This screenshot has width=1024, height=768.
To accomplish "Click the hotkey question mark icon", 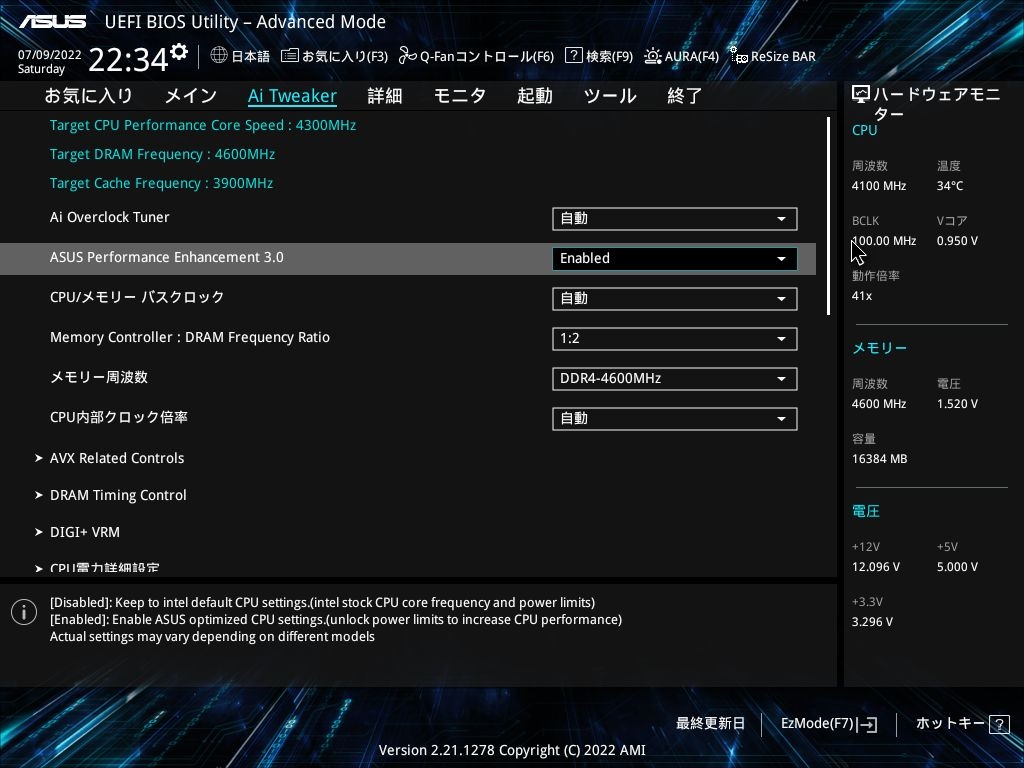I will pos(999,724).
